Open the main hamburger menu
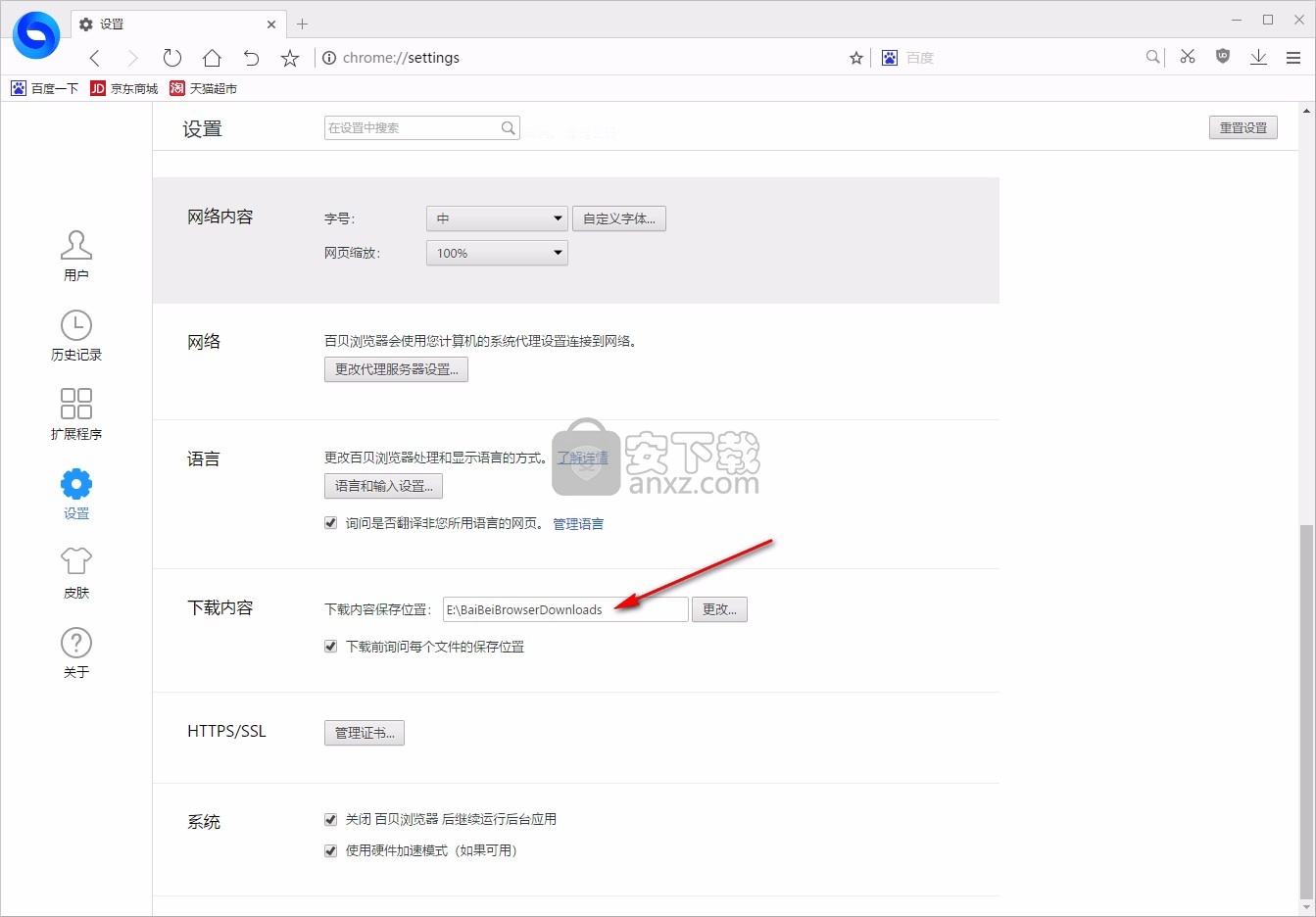This screenshot has height=917, width=1316. [1293, 58]
